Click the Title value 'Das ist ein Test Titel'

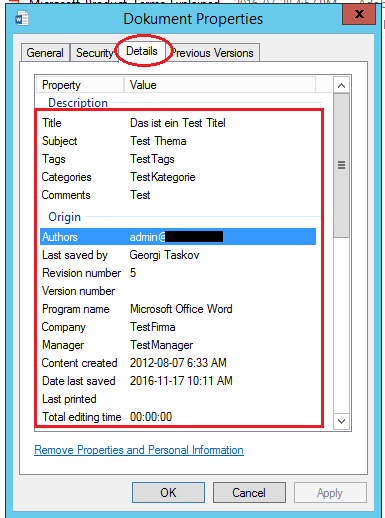point(178,123)
